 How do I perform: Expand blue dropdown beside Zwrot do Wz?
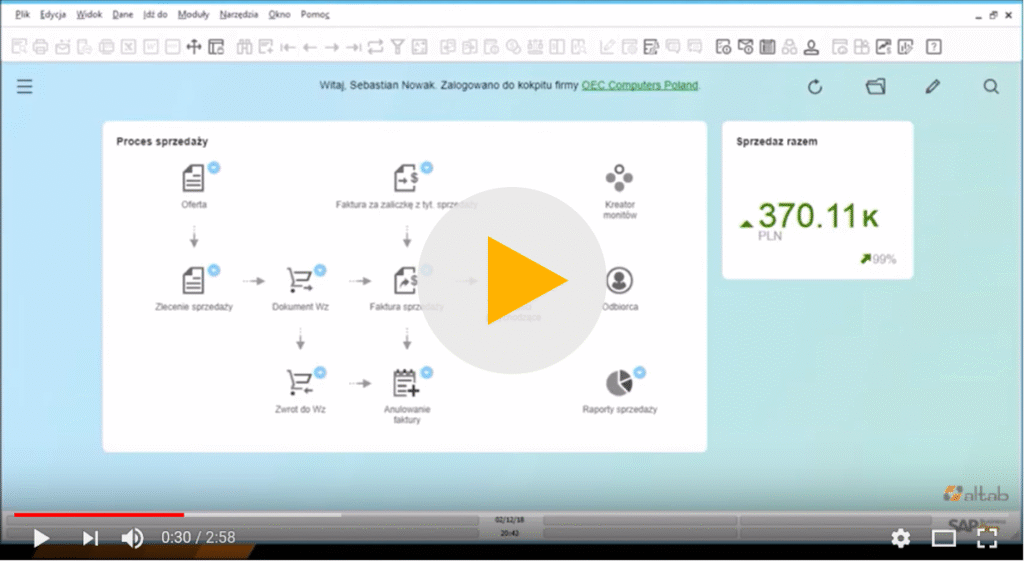click(x=320, y=372)
